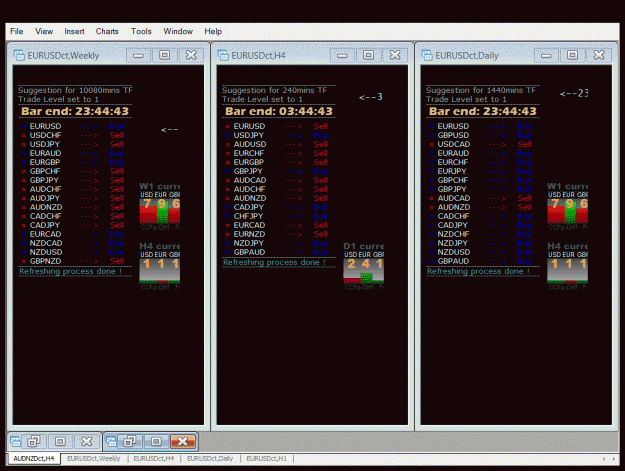Click Suggestion for 1440mins TF text
This screenshot has height=471, width=625.
(x=481, y=90)
